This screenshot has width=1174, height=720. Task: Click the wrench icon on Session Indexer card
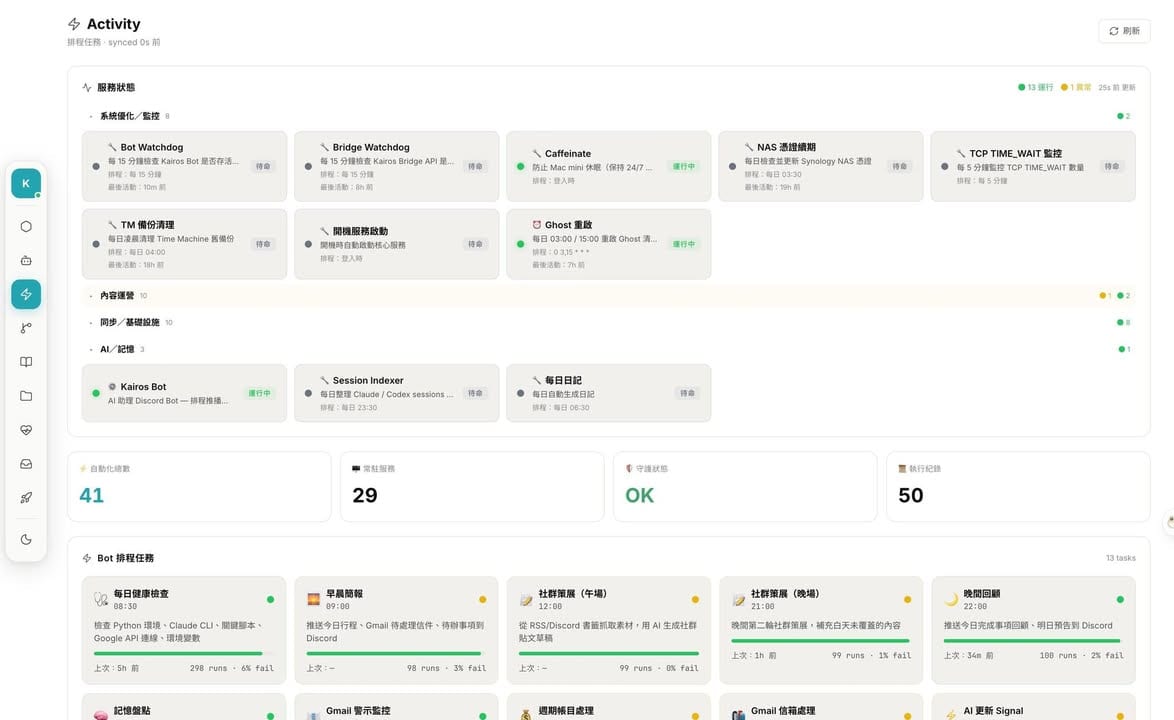pyautogui.click(x=325, y=380)
